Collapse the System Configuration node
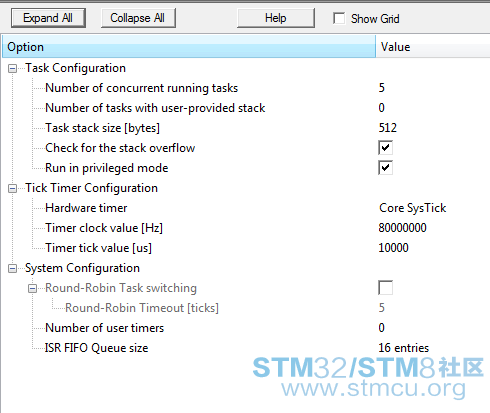 [12, 269]
